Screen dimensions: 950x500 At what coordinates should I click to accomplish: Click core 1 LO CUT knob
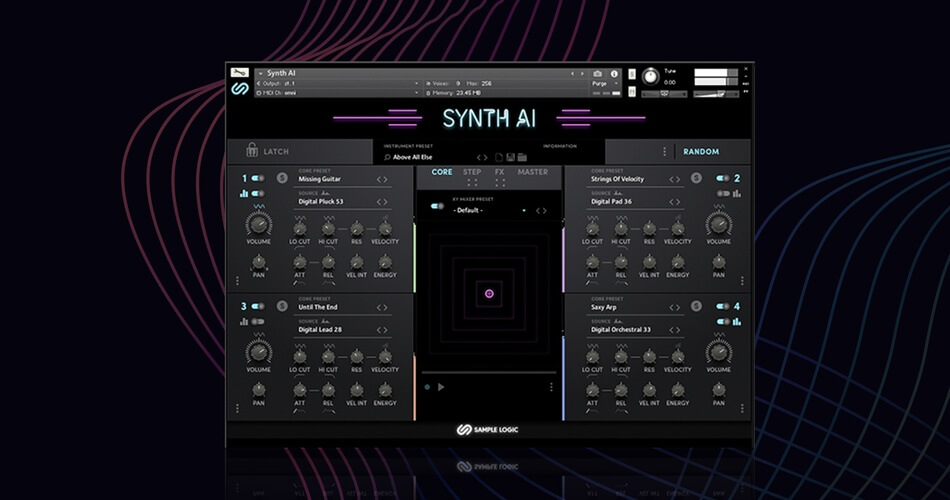(299, 229)
